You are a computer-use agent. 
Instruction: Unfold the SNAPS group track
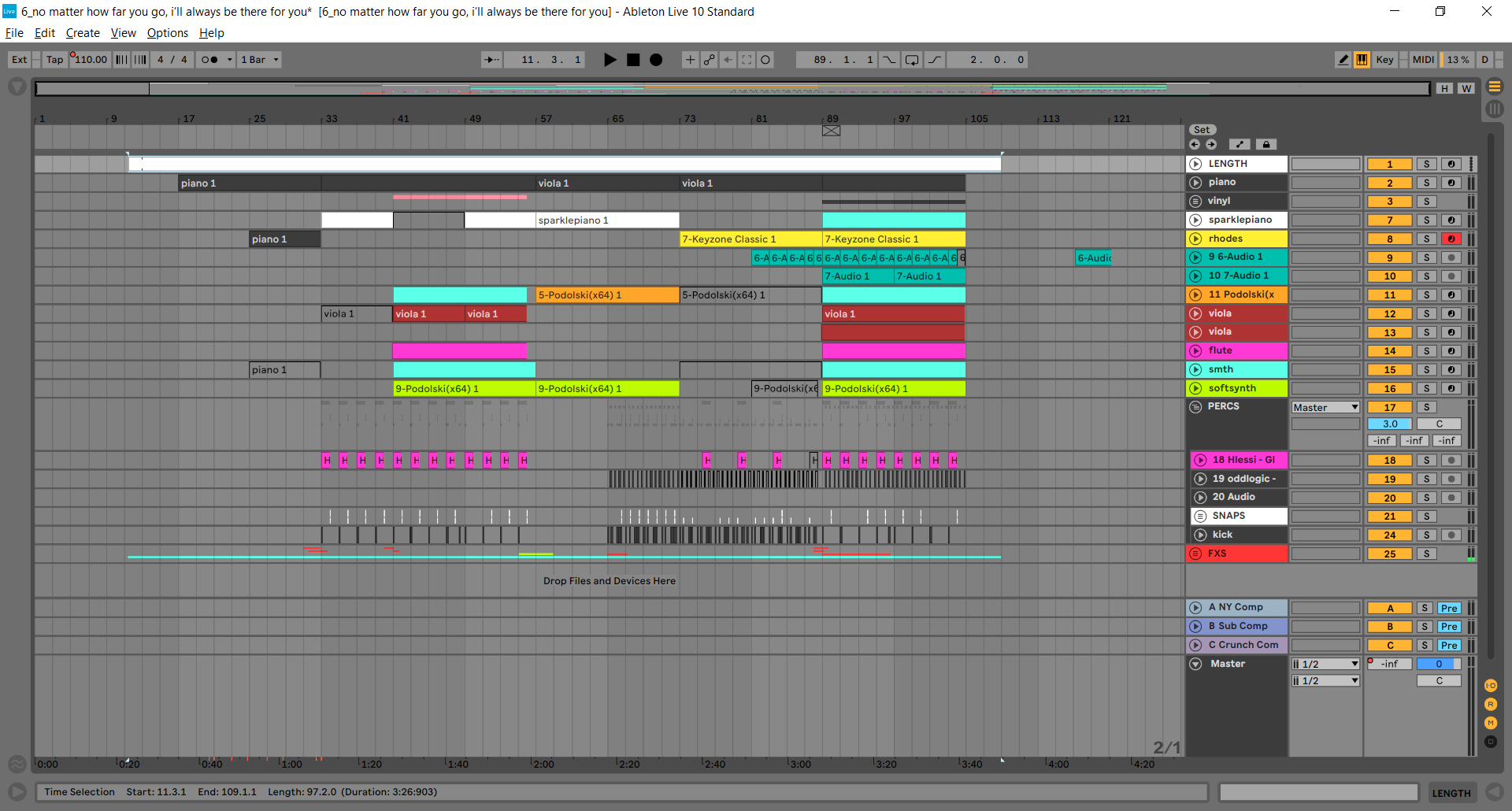point(1200,517)
